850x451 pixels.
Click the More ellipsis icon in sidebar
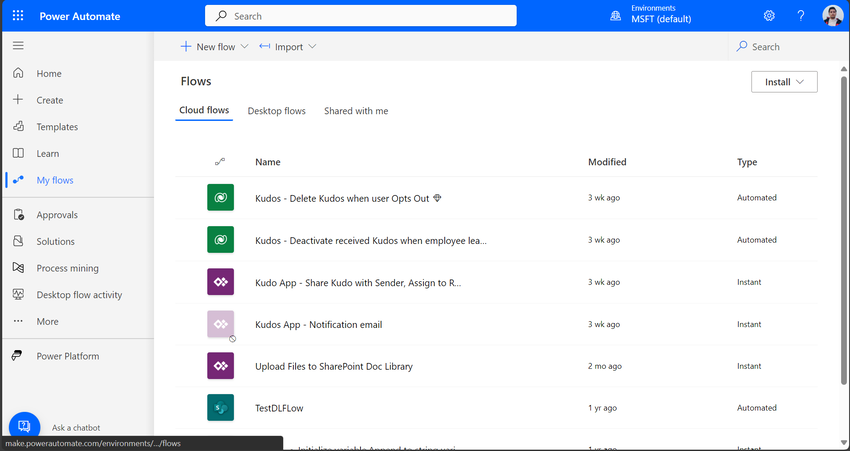coord(18,321)
